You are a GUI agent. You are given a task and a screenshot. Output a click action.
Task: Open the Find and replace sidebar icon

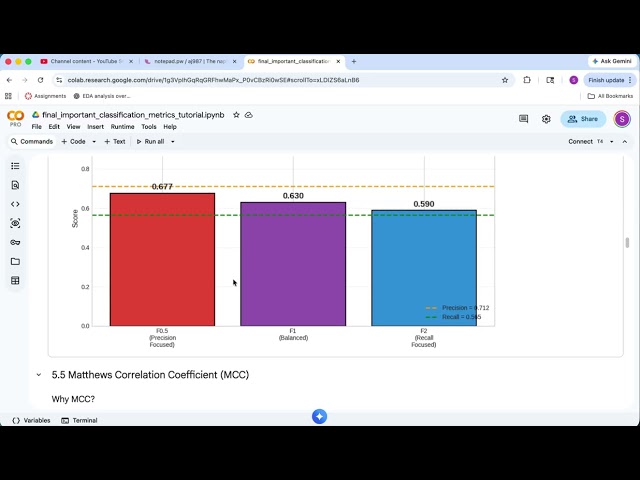coord(15,185)
